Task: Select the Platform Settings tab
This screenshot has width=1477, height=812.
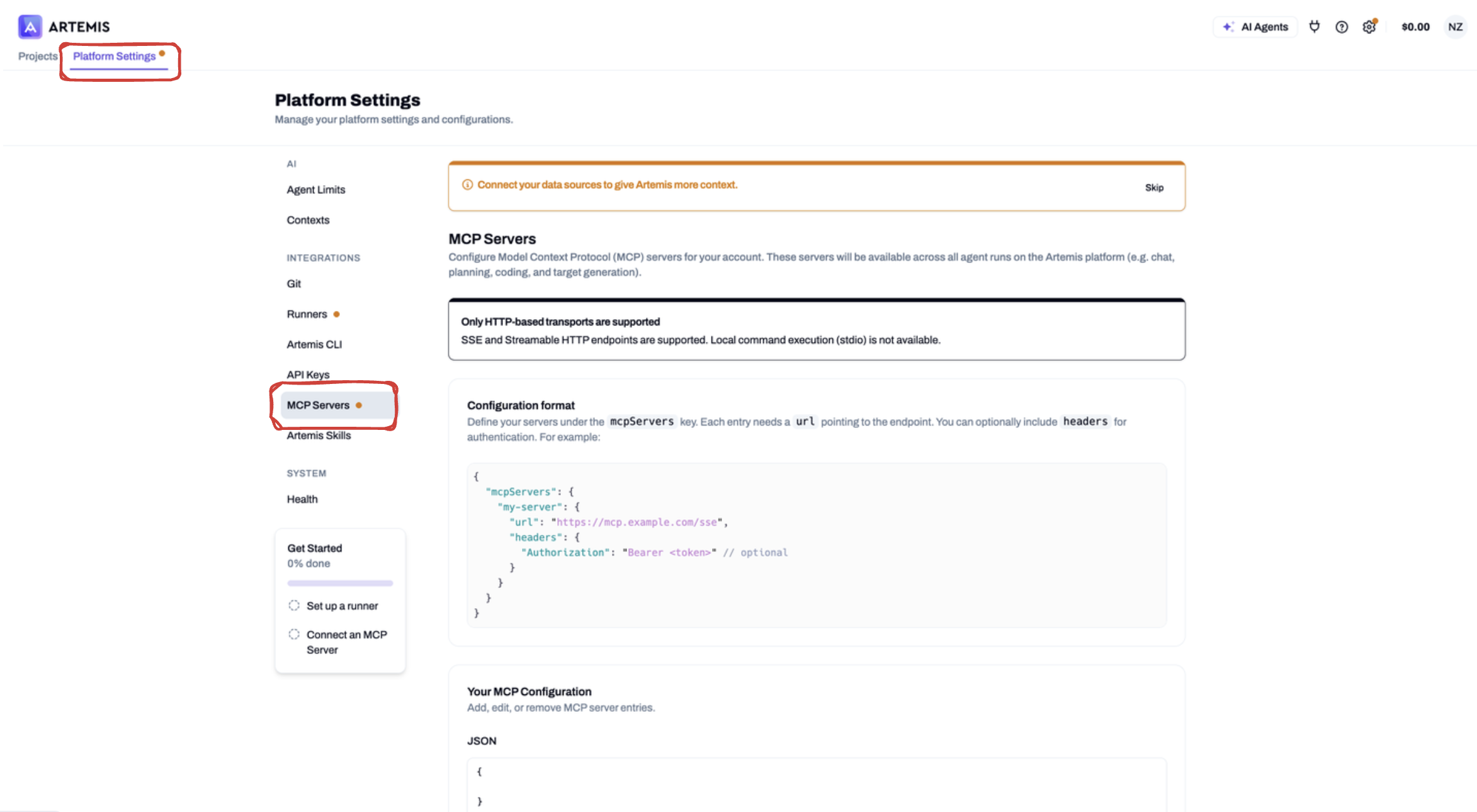Action: [115, 56]
